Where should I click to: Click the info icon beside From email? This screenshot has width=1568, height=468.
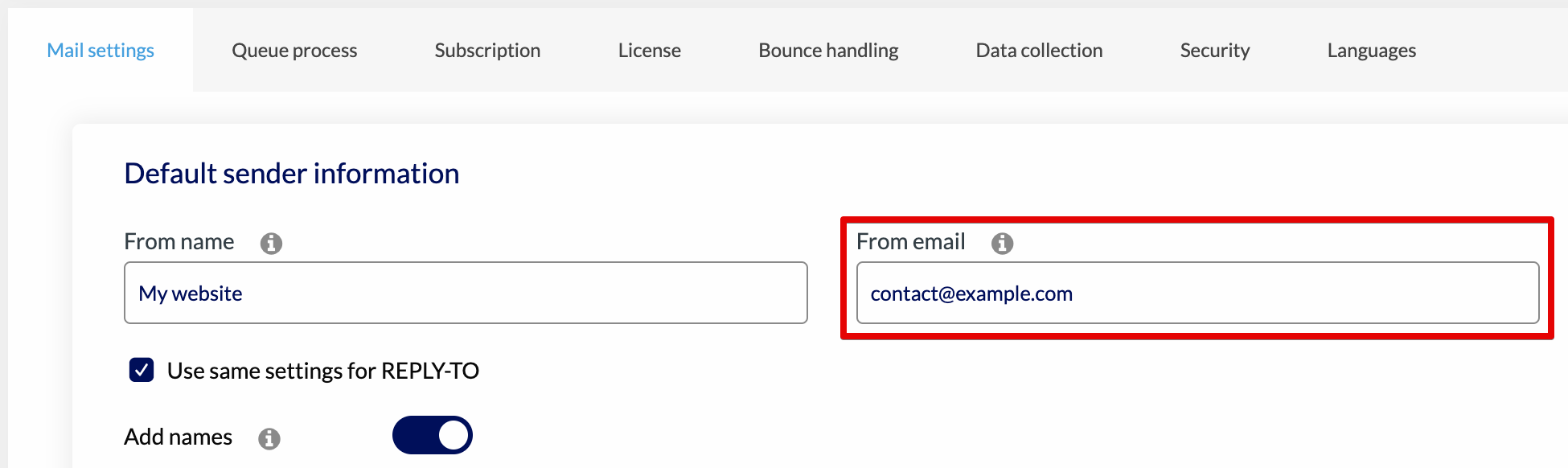[x=1002, y=243]
